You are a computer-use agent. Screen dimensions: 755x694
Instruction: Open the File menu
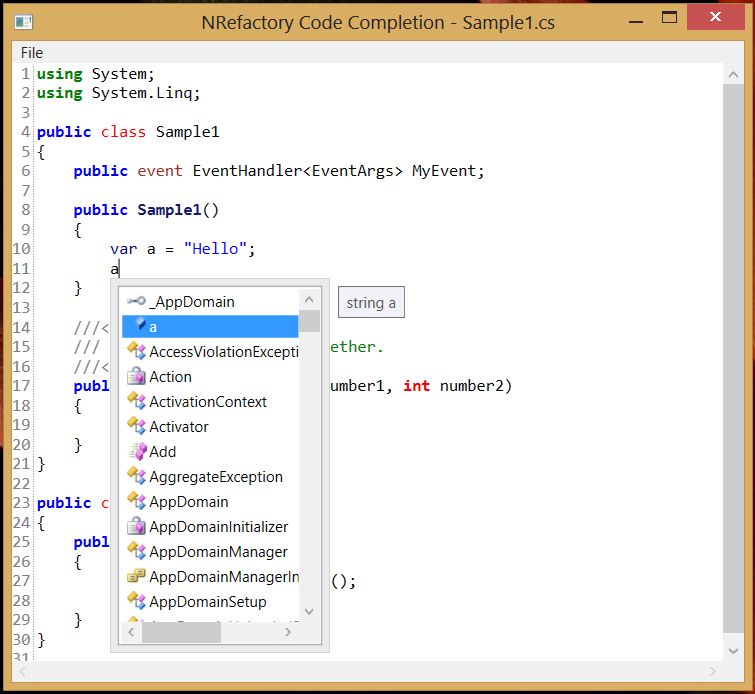click(32, 52)
